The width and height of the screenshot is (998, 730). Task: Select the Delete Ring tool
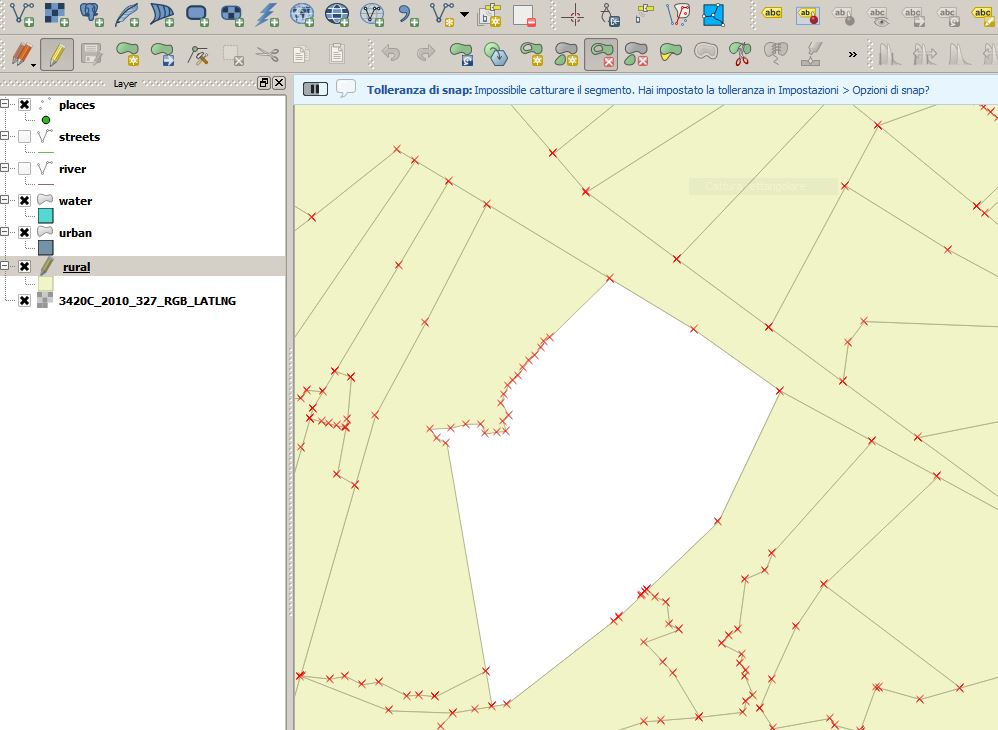(601, 54)
